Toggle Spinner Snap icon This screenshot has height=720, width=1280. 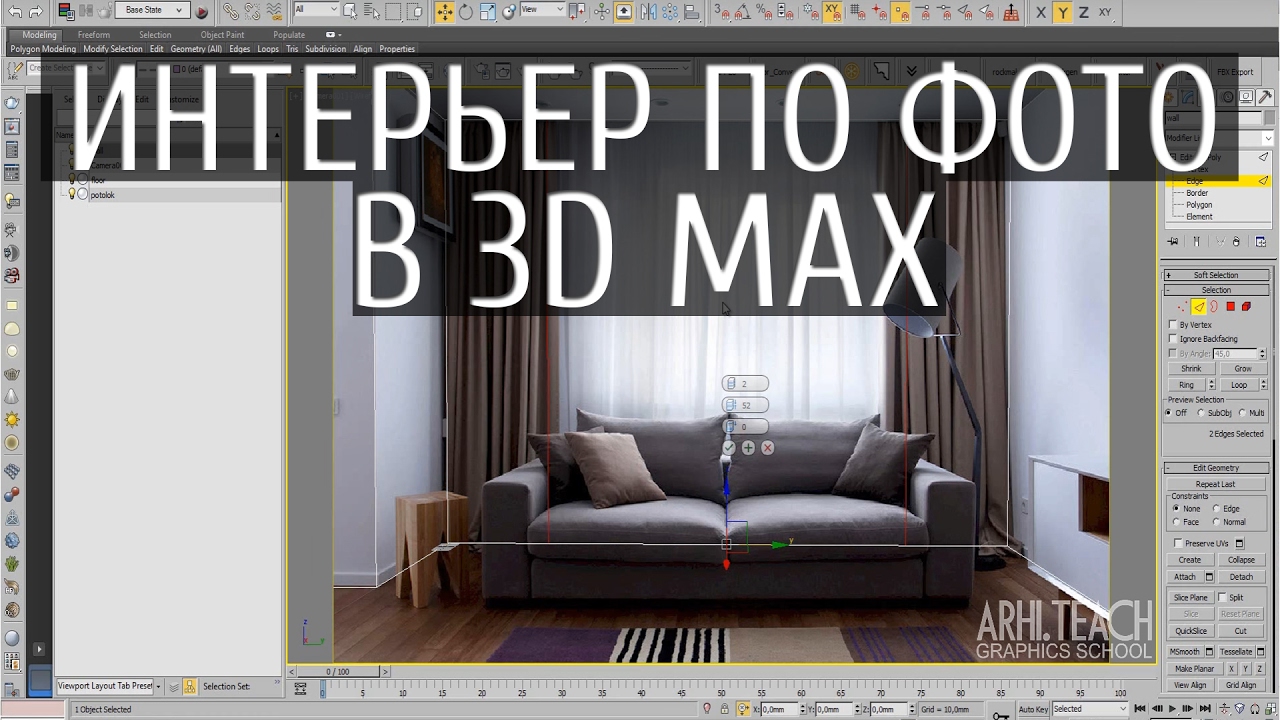785,11
